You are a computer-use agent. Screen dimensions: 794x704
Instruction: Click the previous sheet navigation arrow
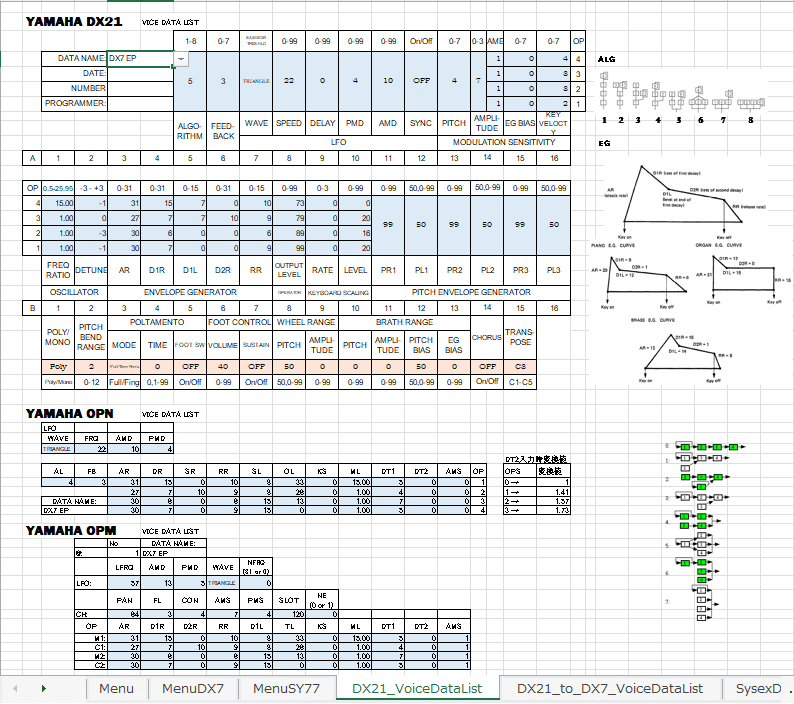15,689
